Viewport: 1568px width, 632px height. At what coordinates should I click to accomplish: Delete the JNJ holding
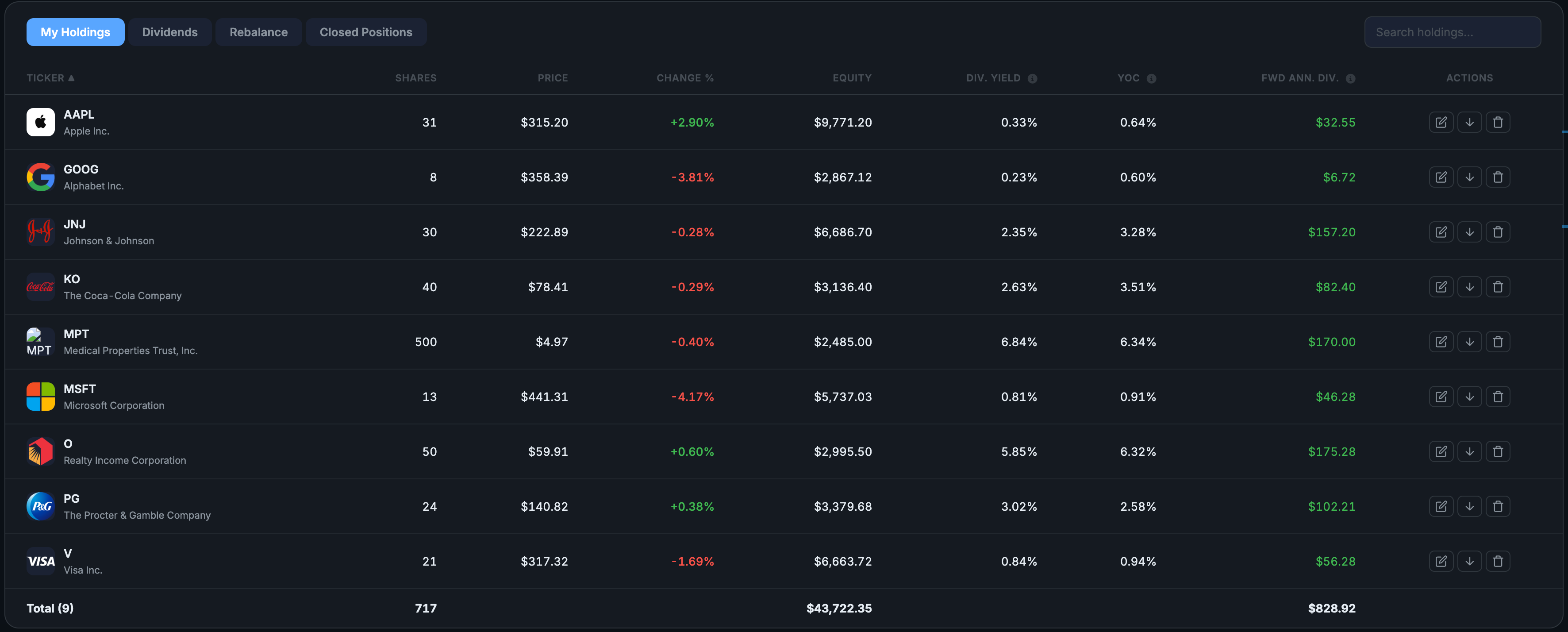1498,232
